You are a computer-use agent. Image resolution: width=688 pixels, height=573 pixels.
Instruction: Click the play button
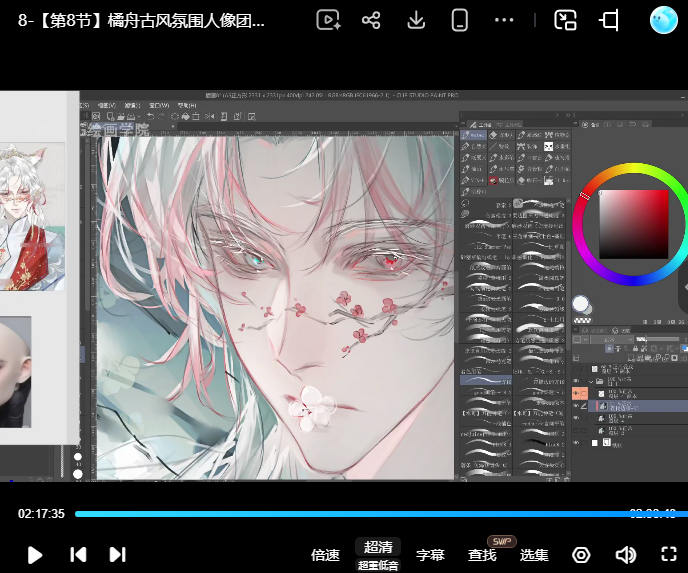[35, 555]
